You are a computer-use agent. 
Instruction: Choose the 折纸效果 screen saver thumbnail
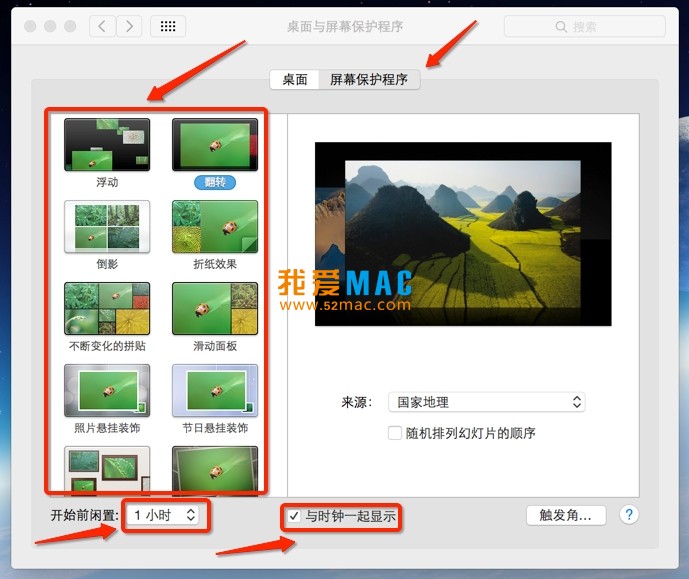(215, 227)
